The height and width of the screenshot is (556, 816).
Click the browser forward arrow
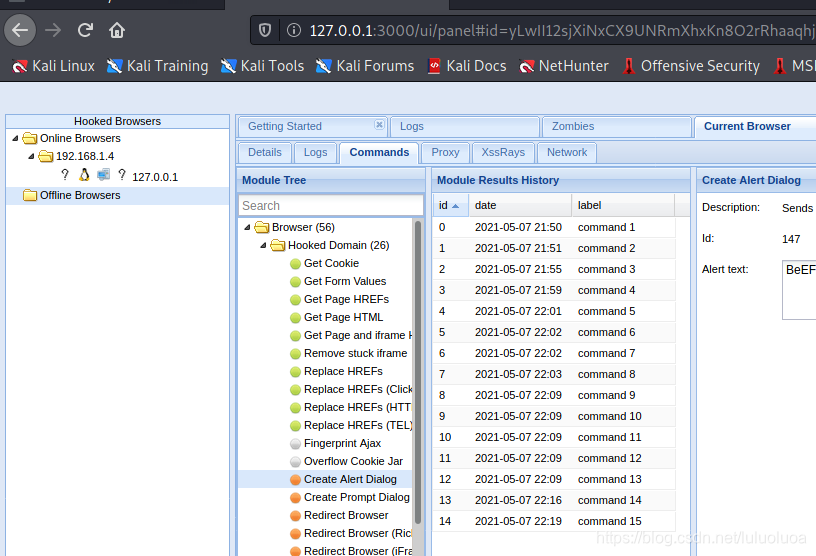[x=53, y=30]
